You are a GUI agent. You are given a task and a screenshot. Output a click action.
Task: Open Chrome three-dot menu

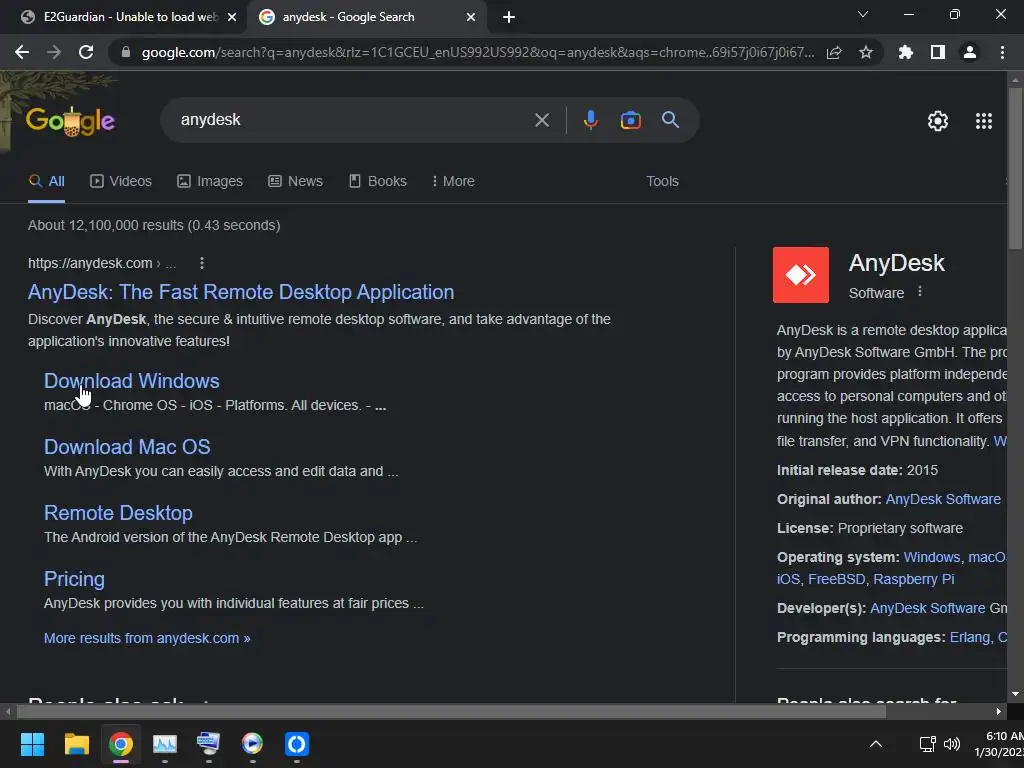[1002, 52]
